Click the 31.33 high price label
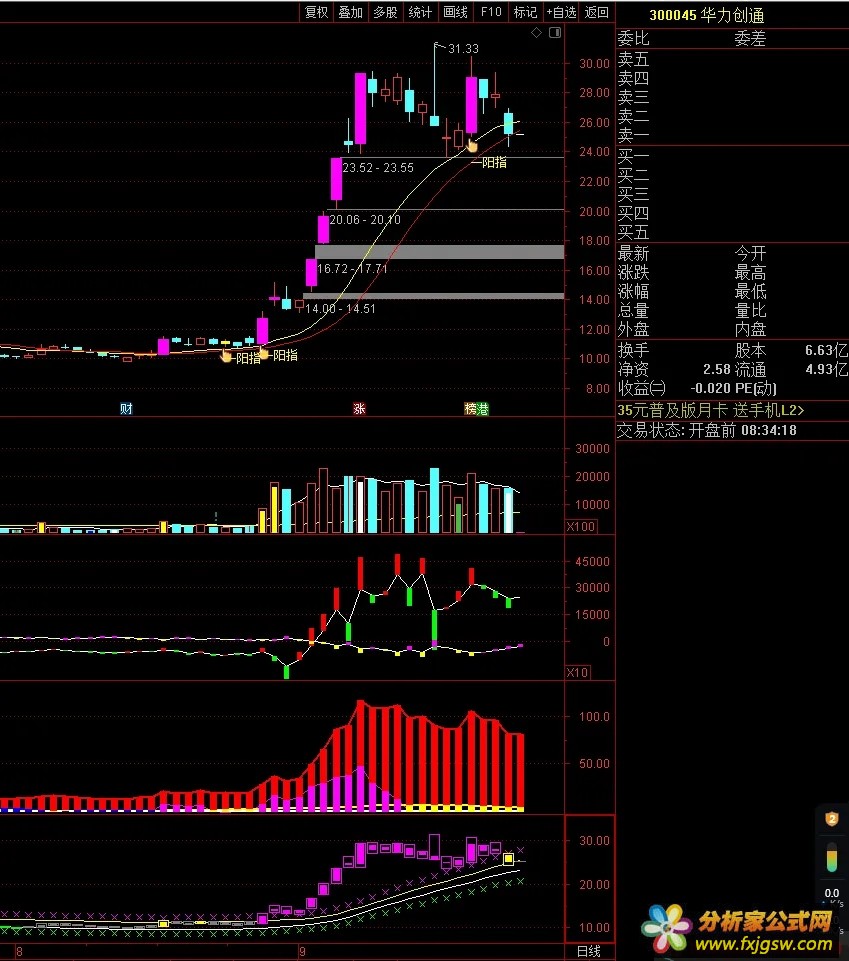The width and height of the screenshot is (849, 961). [x=463, y=48]
